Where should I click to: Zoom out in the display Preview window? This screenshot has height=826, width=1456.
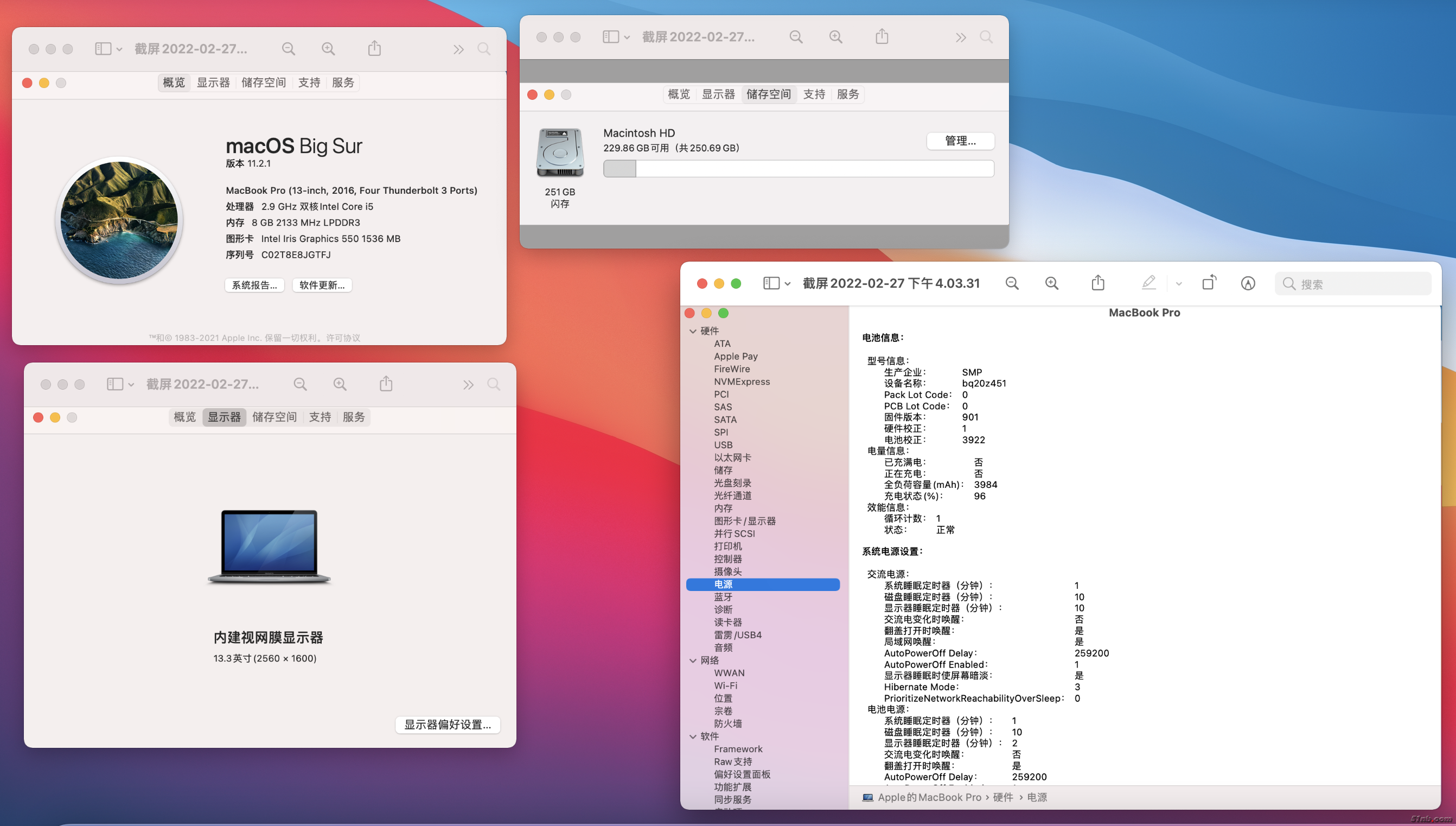(x=301, y=384)
